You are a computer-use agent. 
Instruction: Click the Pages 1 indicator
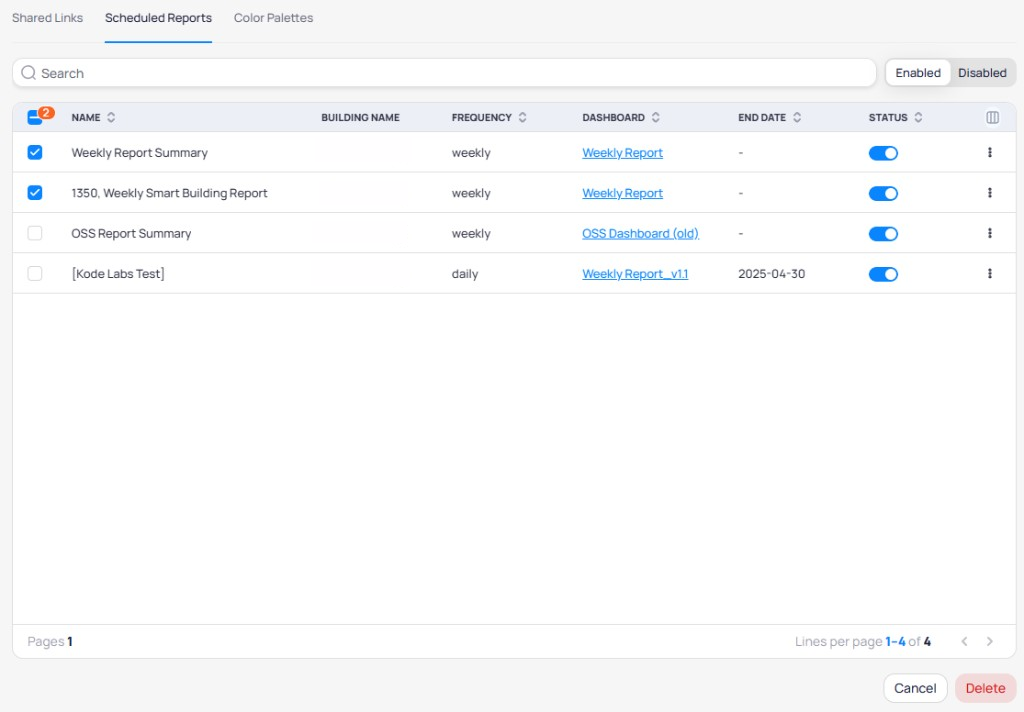click(50, 641)
